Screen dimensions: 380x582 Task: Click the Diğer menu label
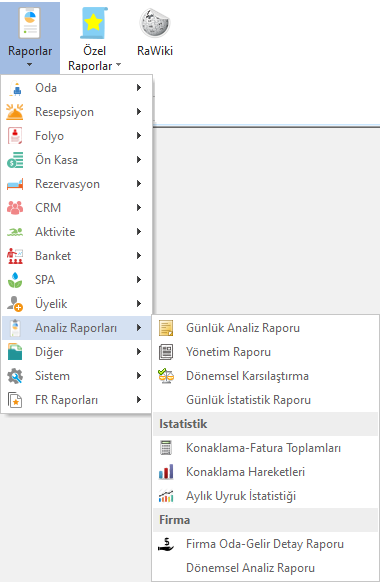tap(49, 352)
